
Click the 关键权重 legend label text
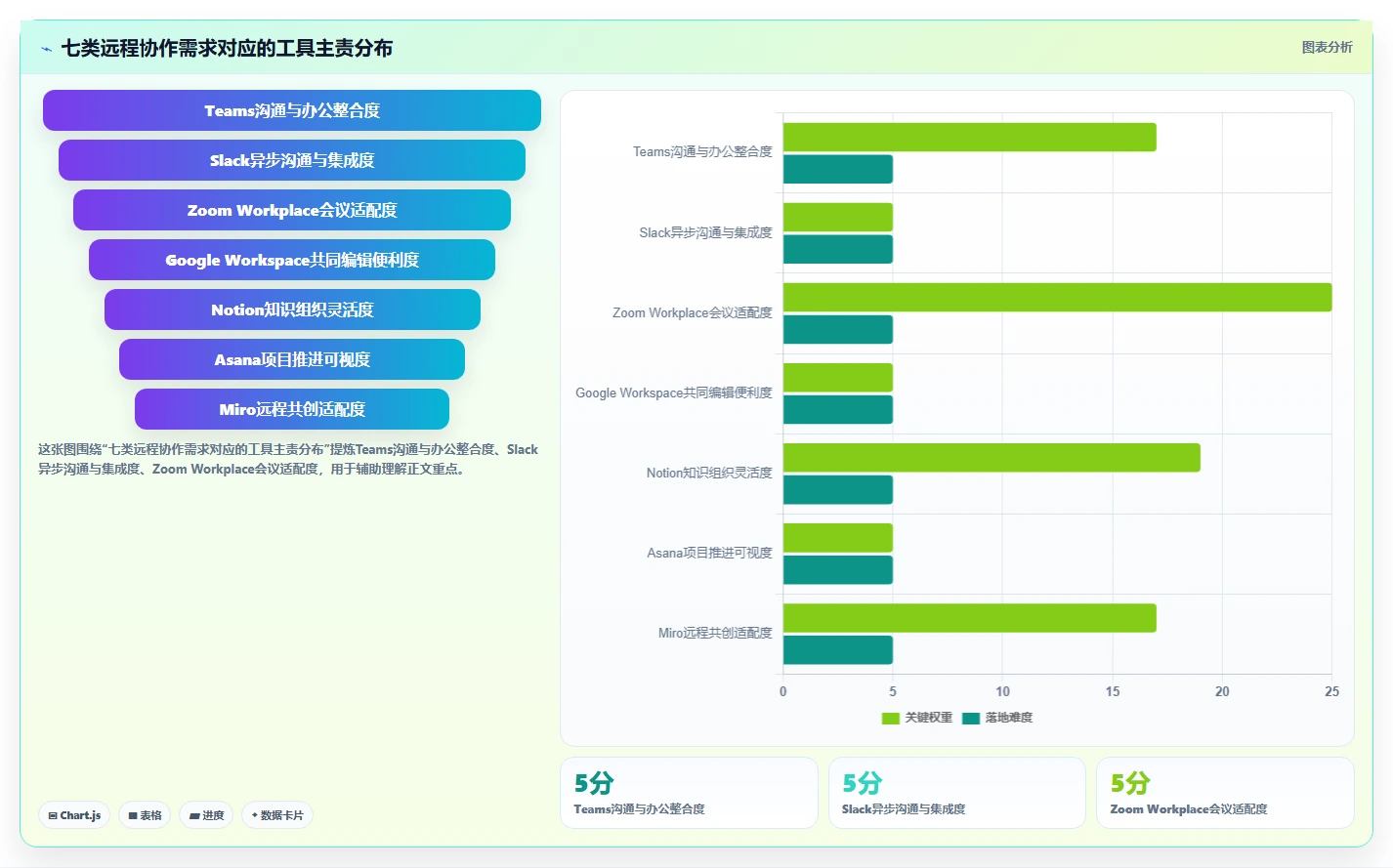point(928,718)
